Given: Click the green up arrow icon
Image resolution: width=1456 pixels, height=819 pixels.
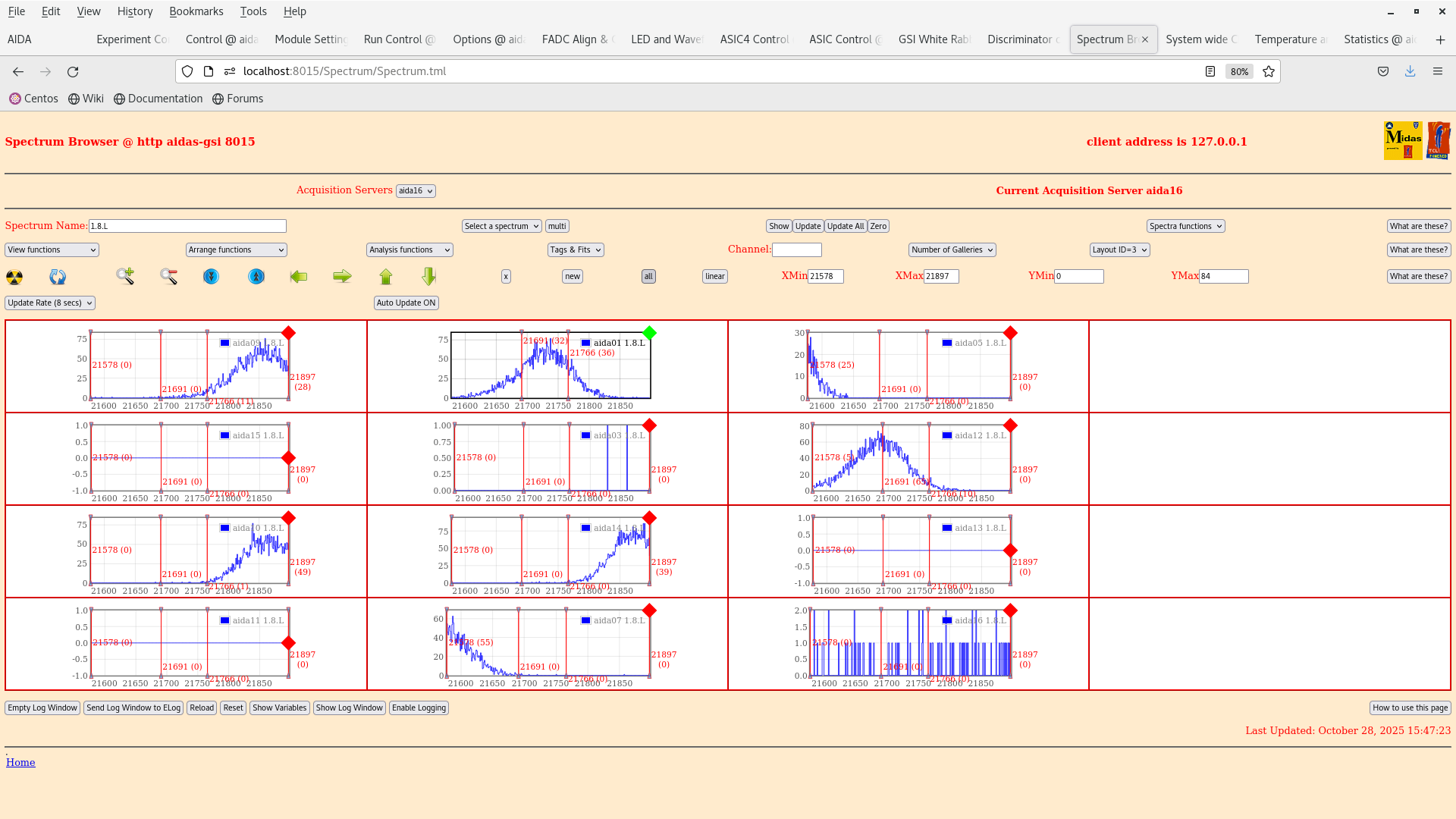Looking at the screenshot, I should [x=386, y=277].
